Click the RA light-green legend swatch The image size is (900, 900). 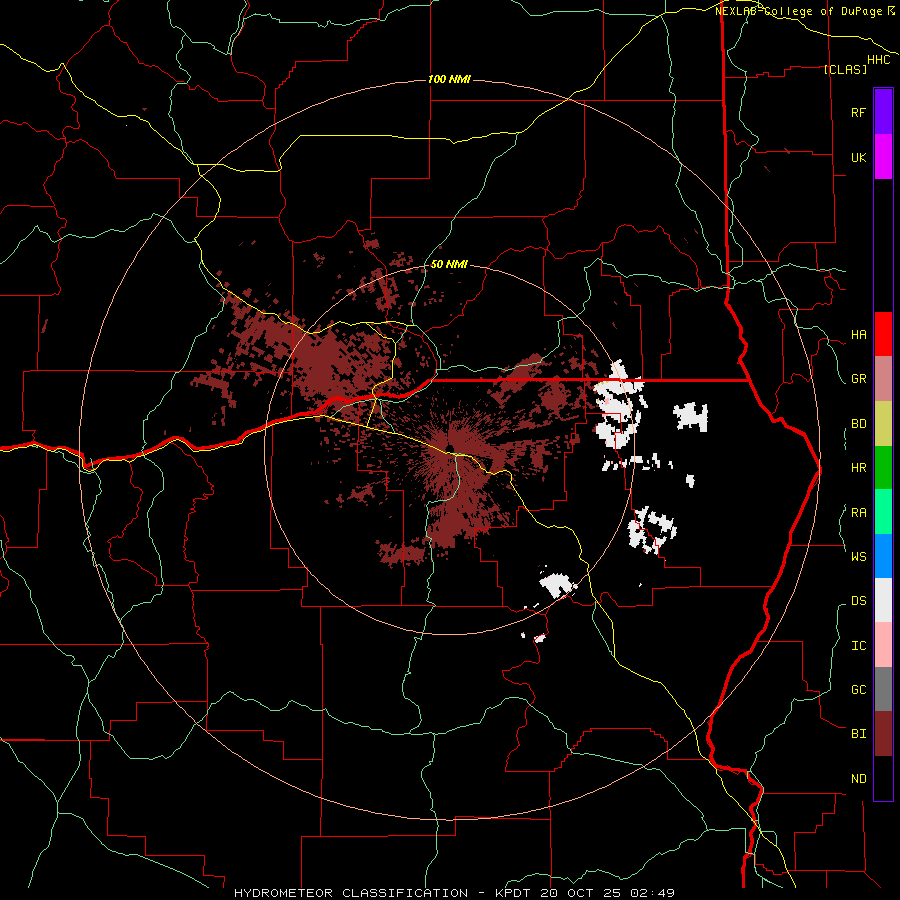[883, 512]
